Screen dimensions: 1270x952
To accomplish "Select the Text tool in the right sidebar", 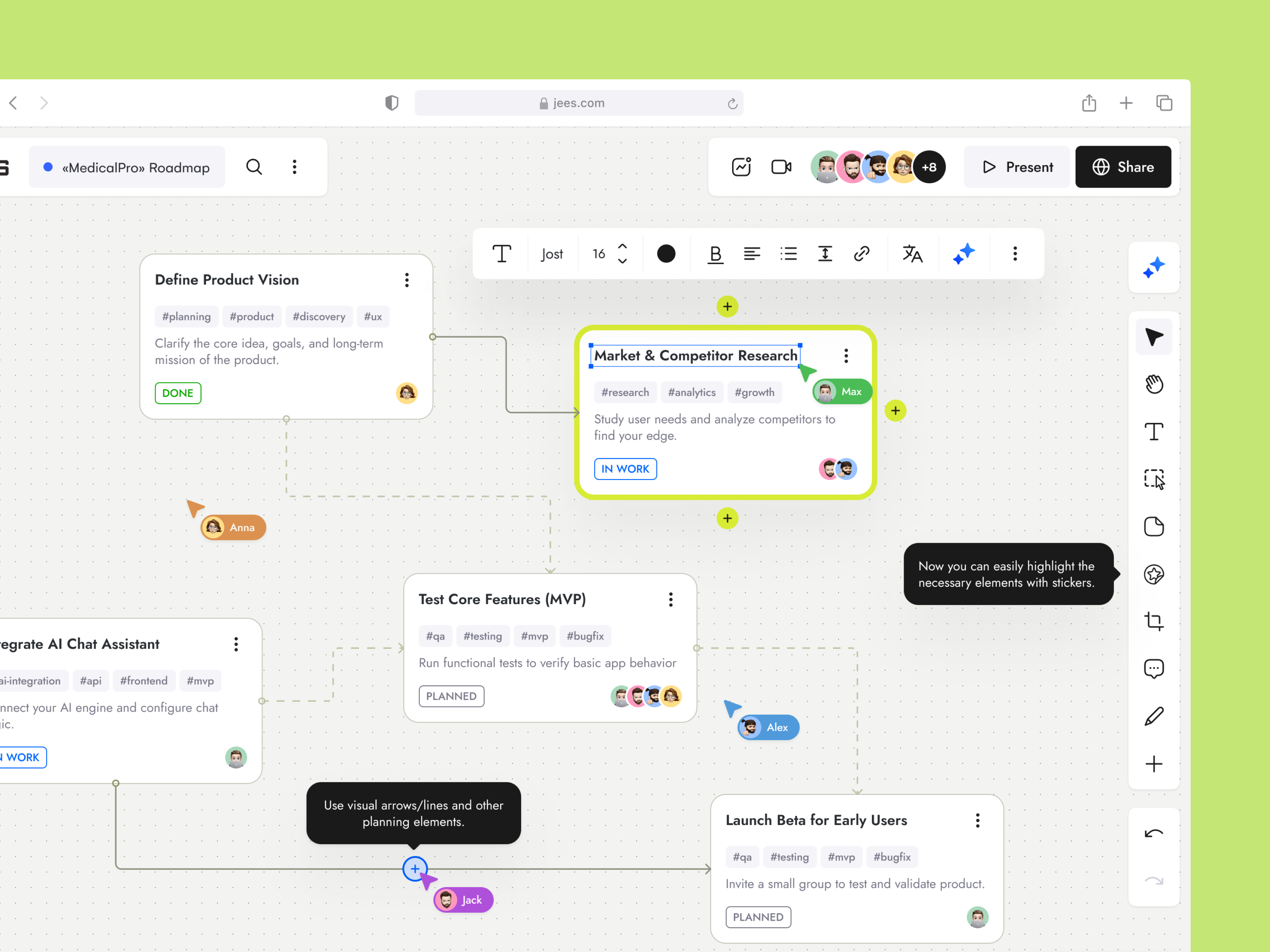I will pos(1154,432).
